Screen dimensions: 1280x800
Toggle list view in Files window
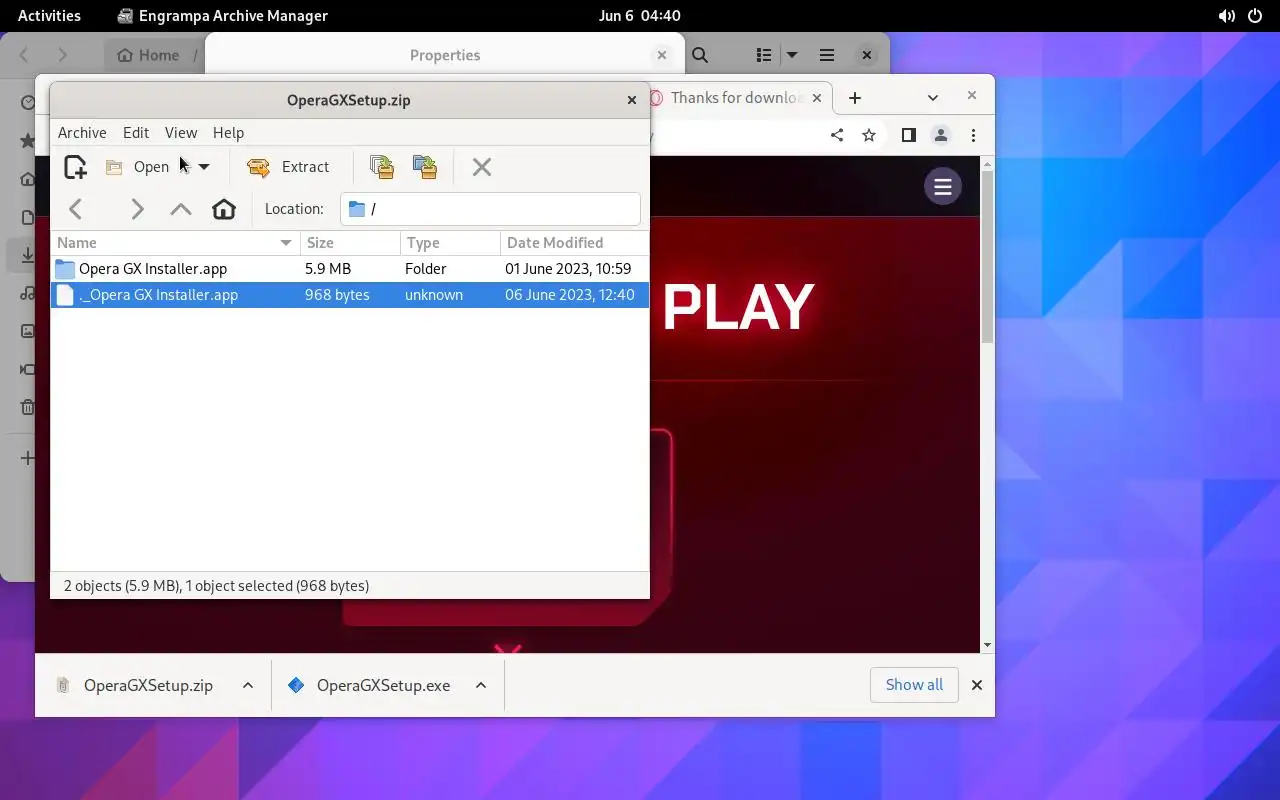(764, 55)
